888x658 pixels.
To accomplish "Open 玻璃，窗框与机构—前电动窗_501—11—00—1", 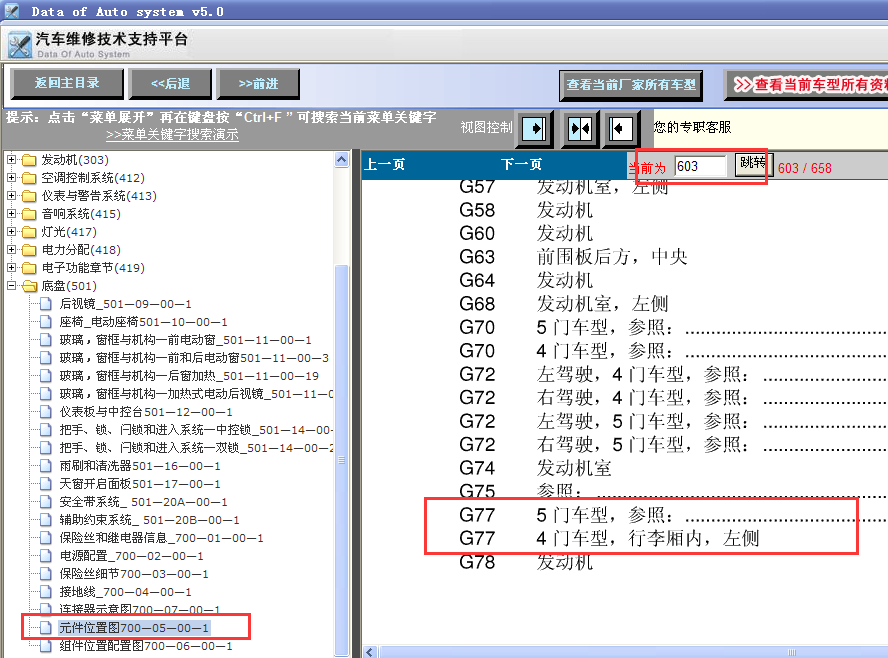I will coord(185,340).
